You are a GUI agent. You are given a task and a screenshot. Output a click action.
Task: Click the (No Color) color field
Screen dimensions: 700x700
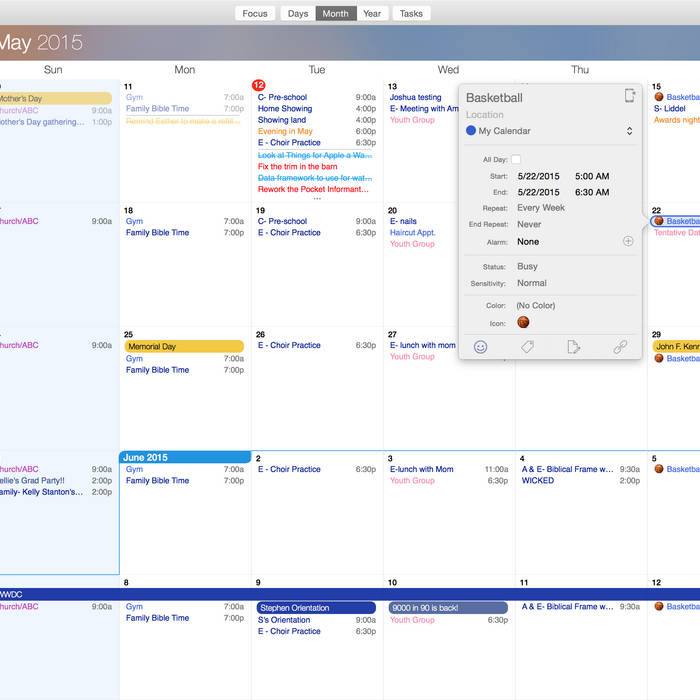[x=536, y=306]
